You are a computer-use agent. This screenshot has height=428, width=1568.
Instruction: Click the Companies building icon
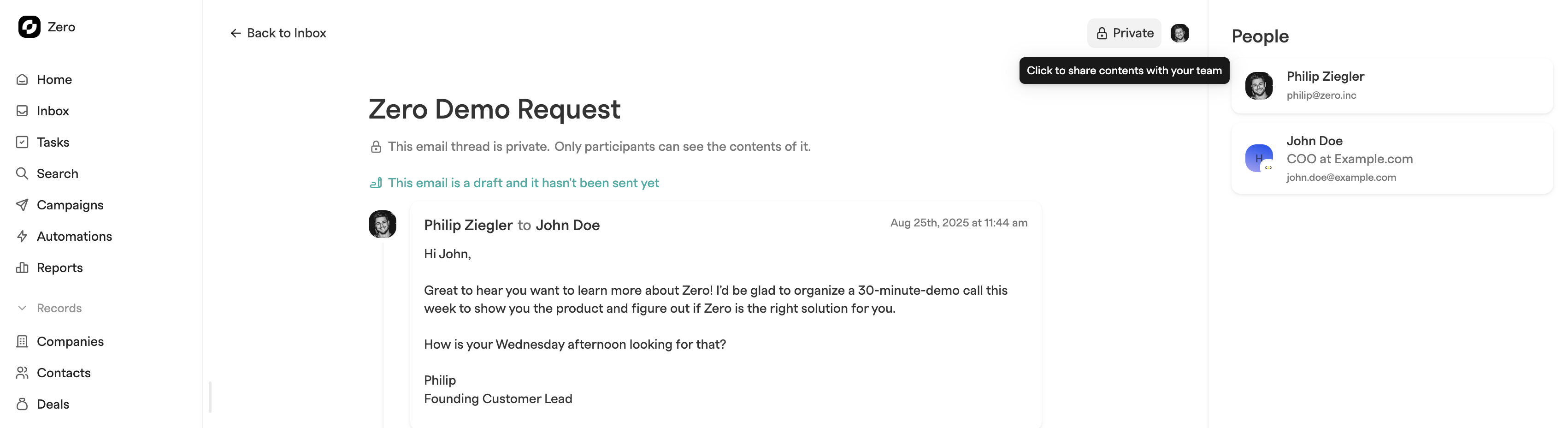23,342
